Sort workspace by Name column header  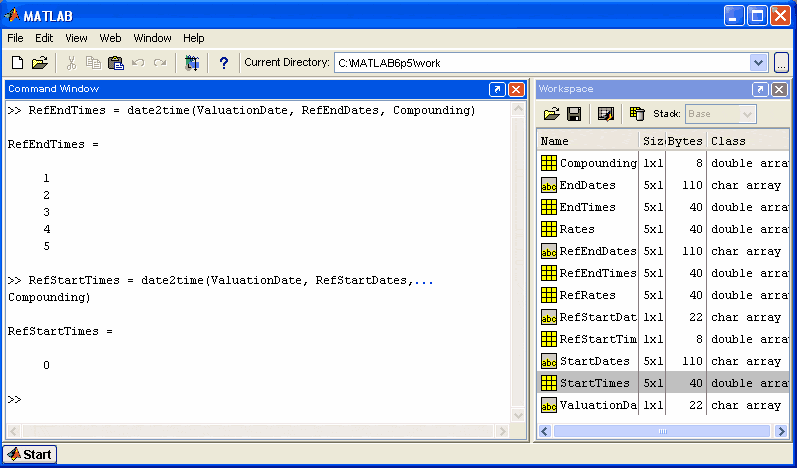(x=588, y=141)
